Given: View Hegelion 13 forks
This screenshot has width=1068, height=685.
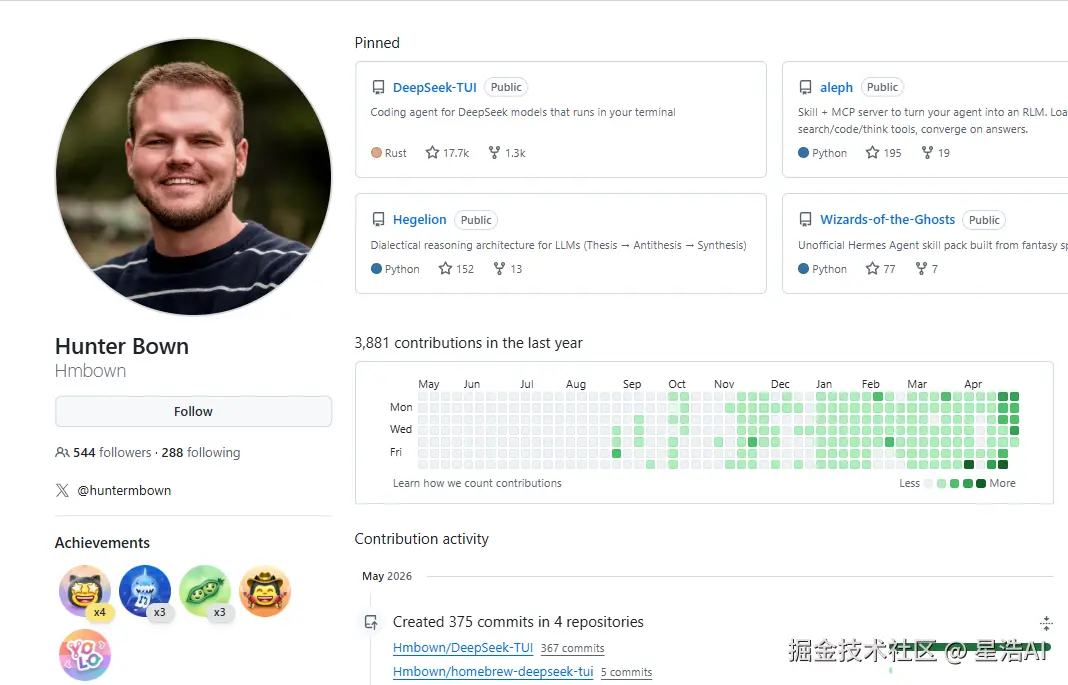Looking at the screenshot, I should tap(507, 269).
